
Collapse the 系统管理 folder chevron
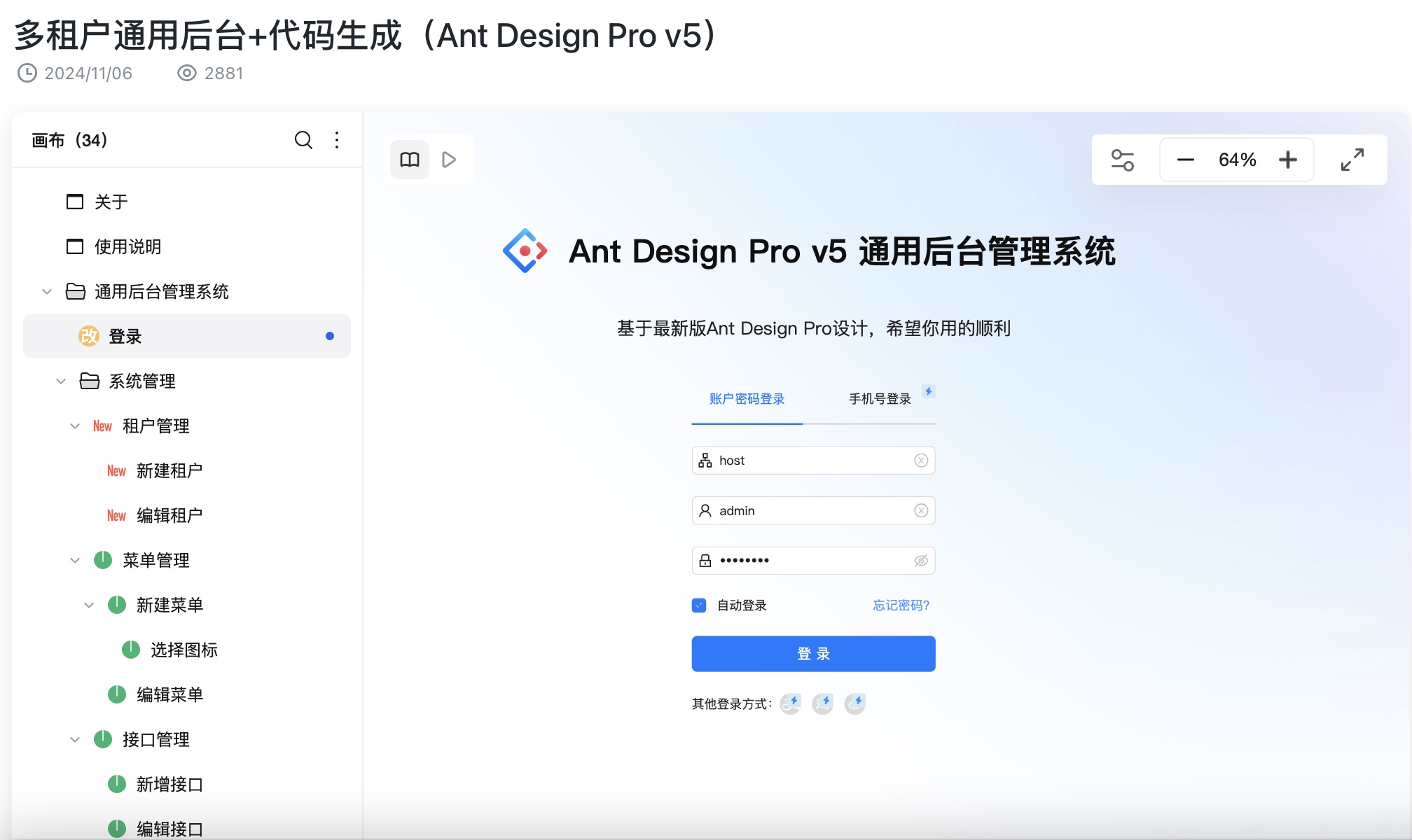coord(61,381)
